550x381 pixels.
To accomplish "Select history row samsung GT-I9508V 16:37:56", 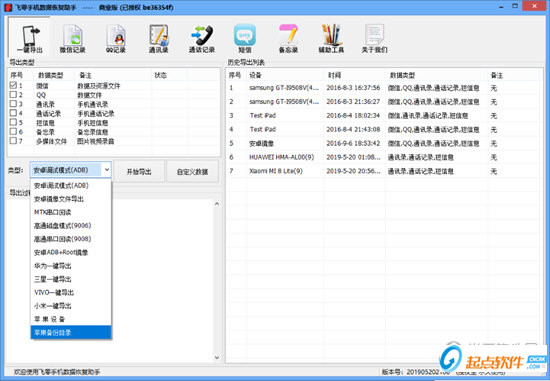I will 382,88.
